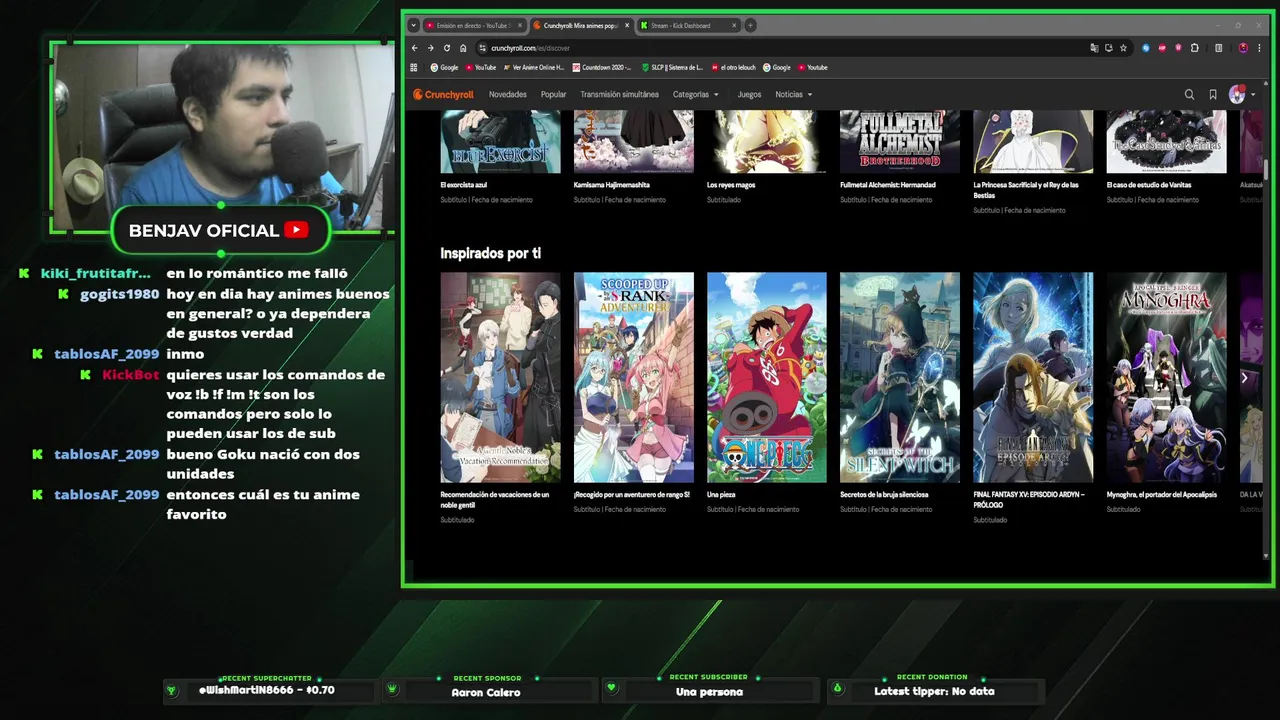Click the Latest tipper No data panel

point(934,691)
